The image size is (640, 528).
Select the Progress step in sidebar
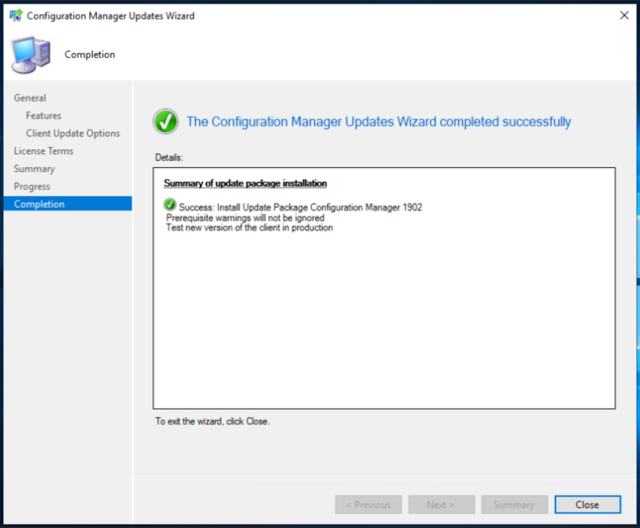(32, 186)
